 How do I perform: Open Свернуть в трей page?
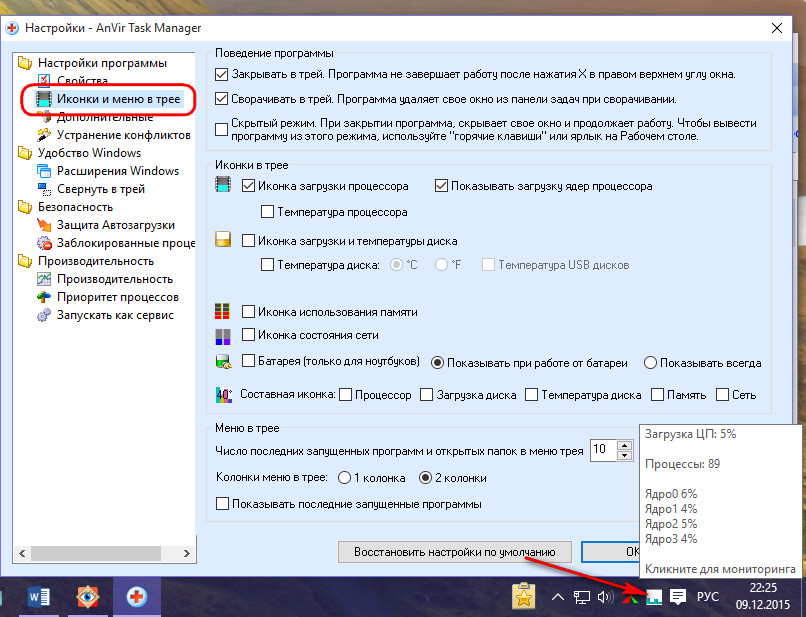point(101,189)
